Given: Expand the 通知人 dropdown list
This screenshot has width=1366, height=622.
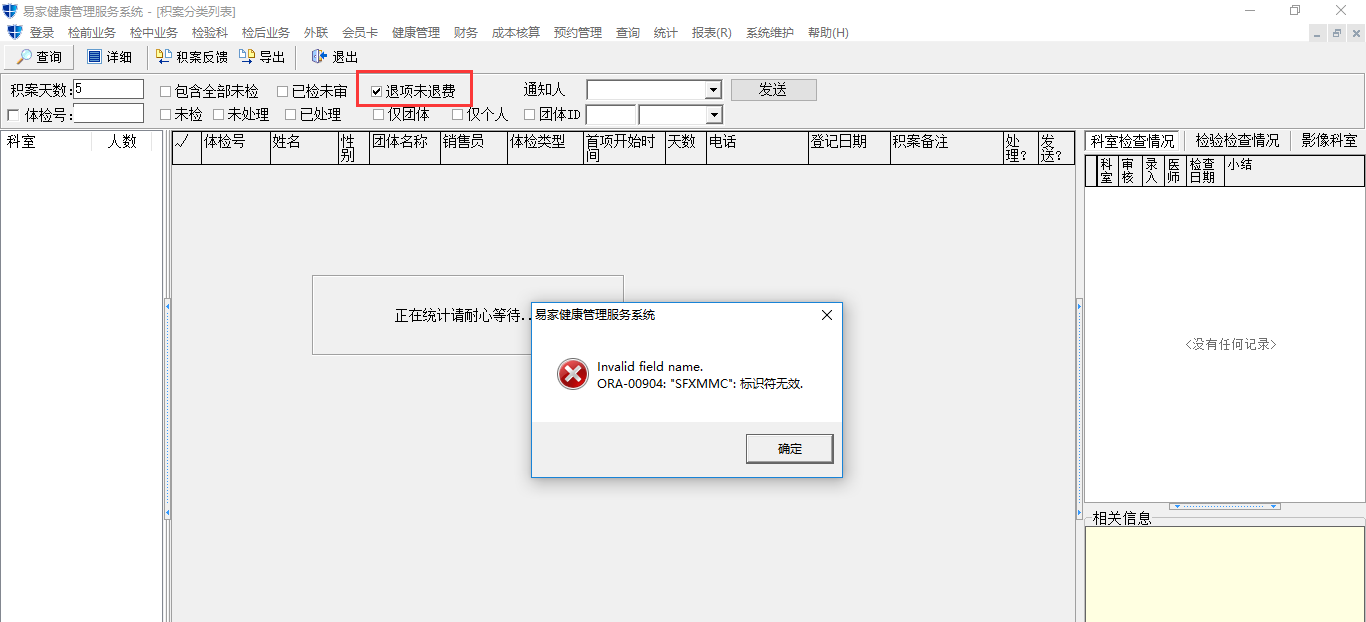Looking at the screenshot, I should coord(713,90).
